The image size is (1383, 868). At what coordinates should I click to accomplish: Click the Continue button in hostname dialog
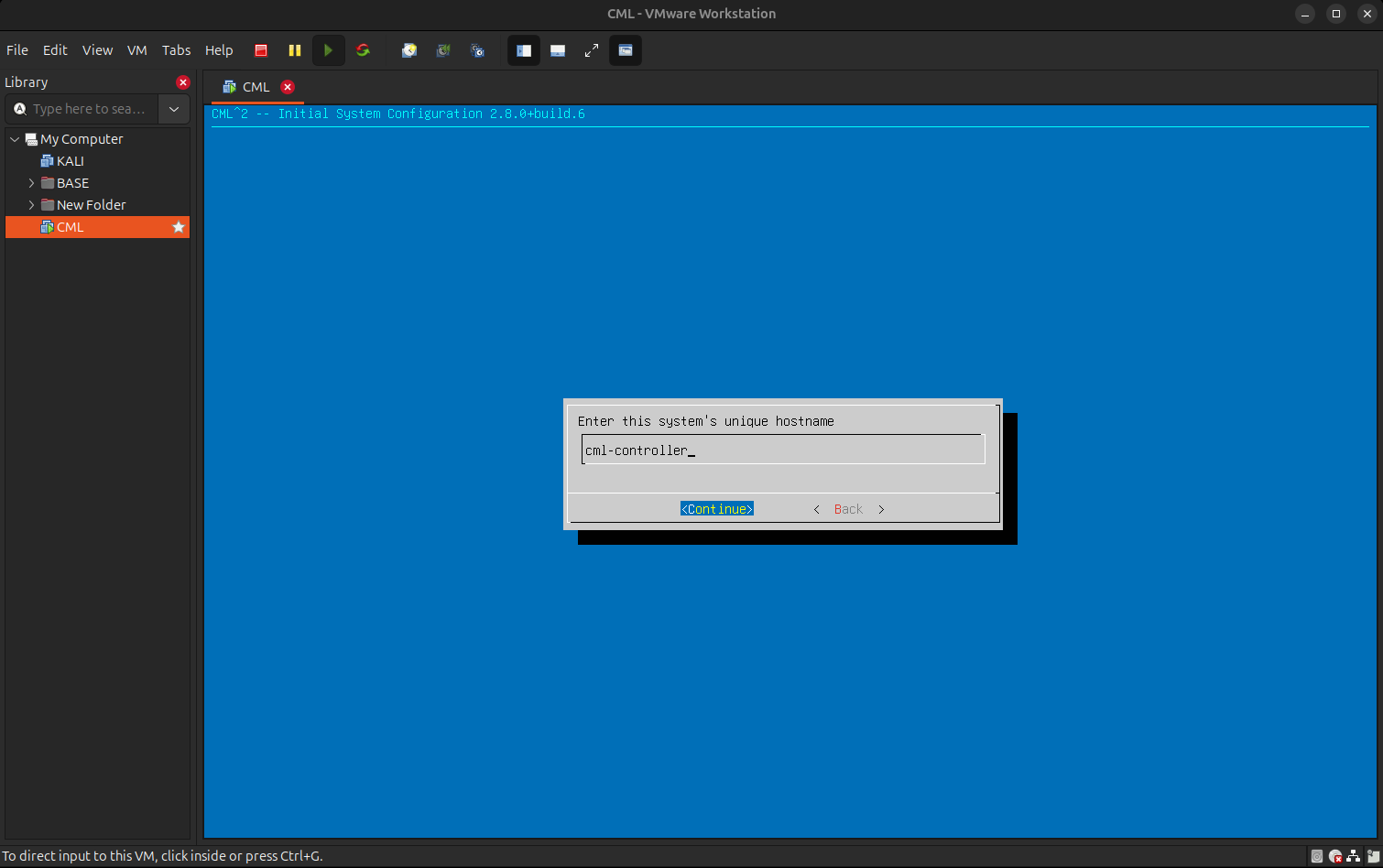point(716,509)
